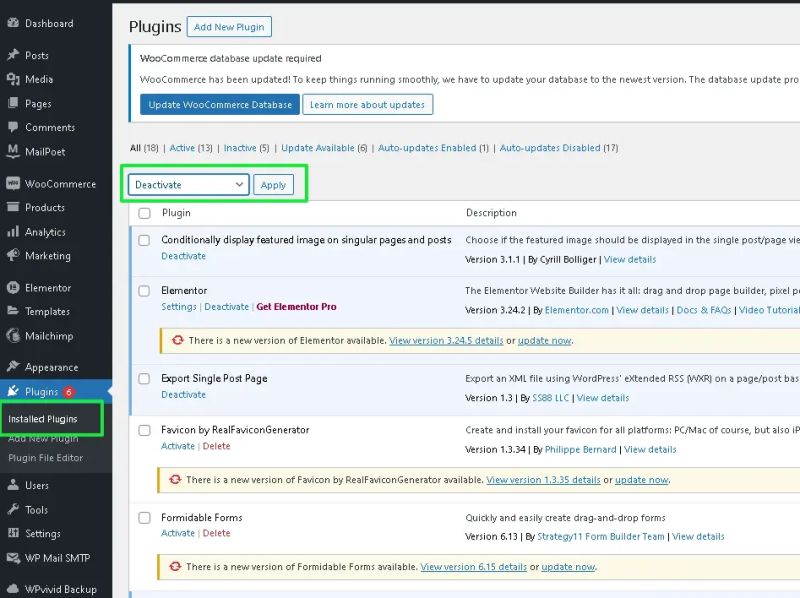The image size is (800, 598).
Task: Delete Formidable Forms plugin
Action: 216,533
